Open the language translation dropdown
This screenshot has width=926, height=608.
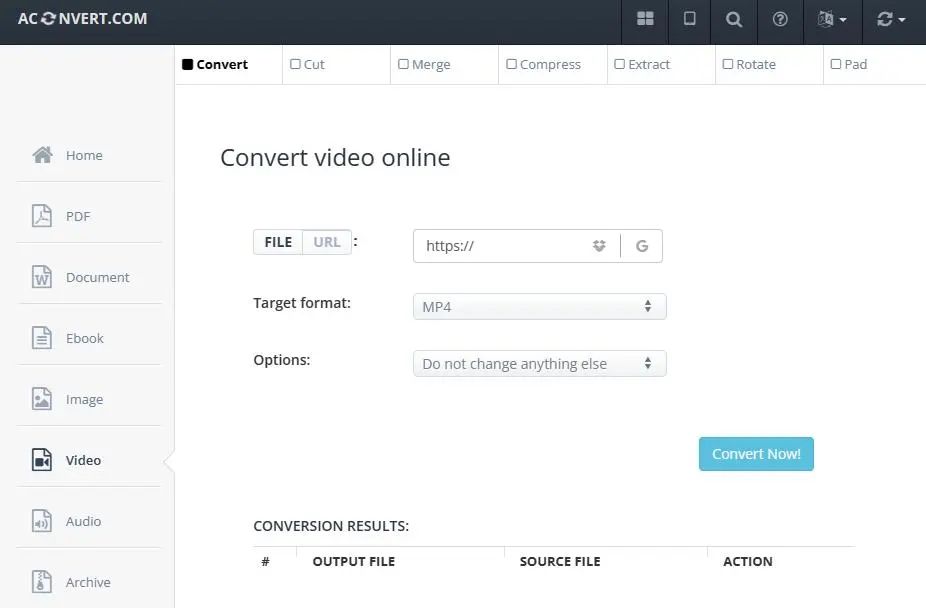pyautogui.click(x=832, y=19)
